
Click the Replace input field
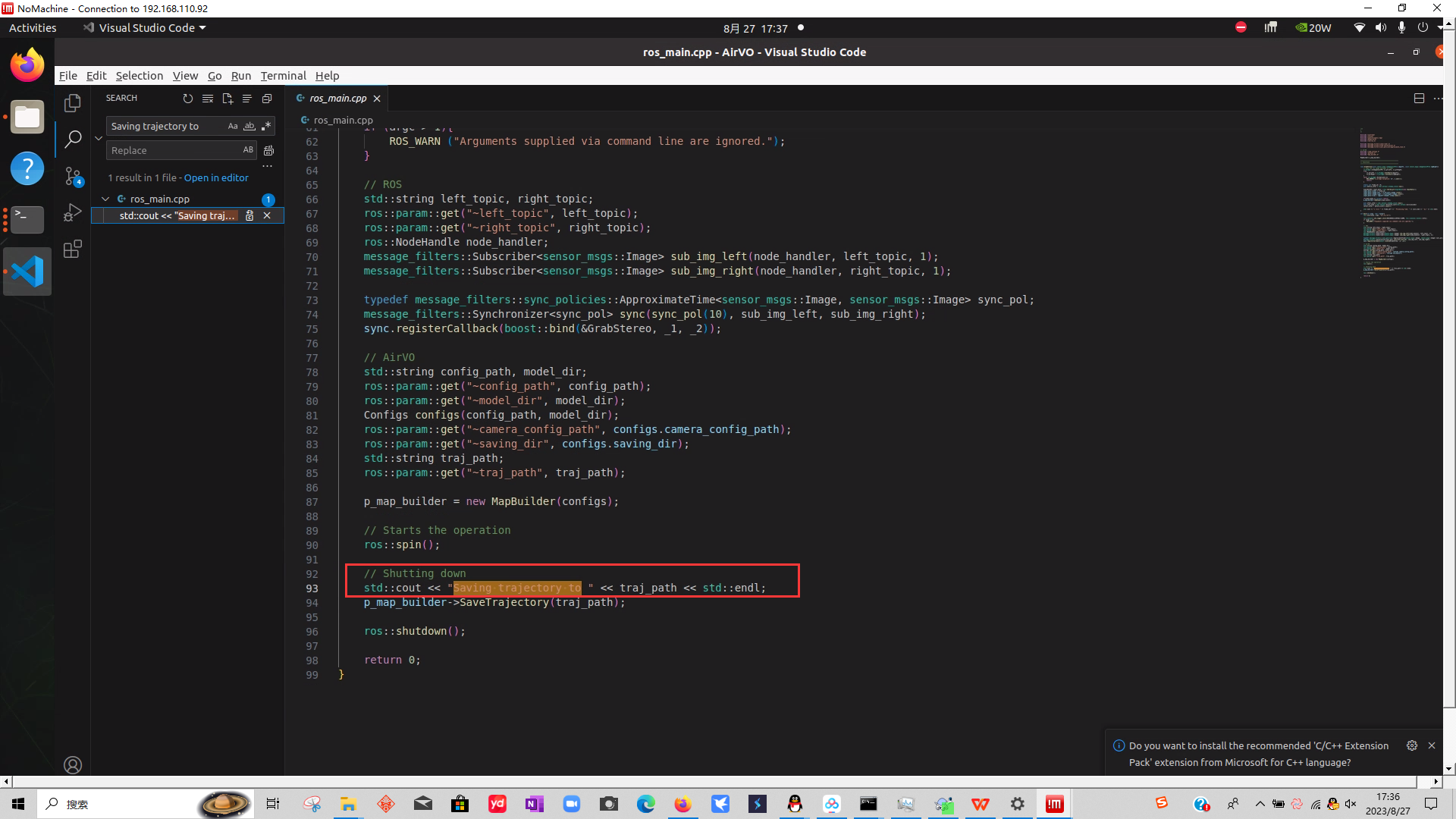coord(173,151)
